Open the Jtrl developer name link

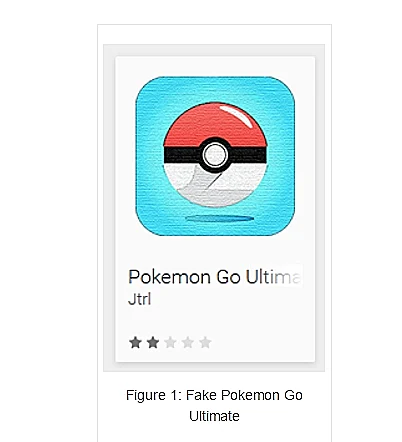pyautogui.click(x=140, y=299)
